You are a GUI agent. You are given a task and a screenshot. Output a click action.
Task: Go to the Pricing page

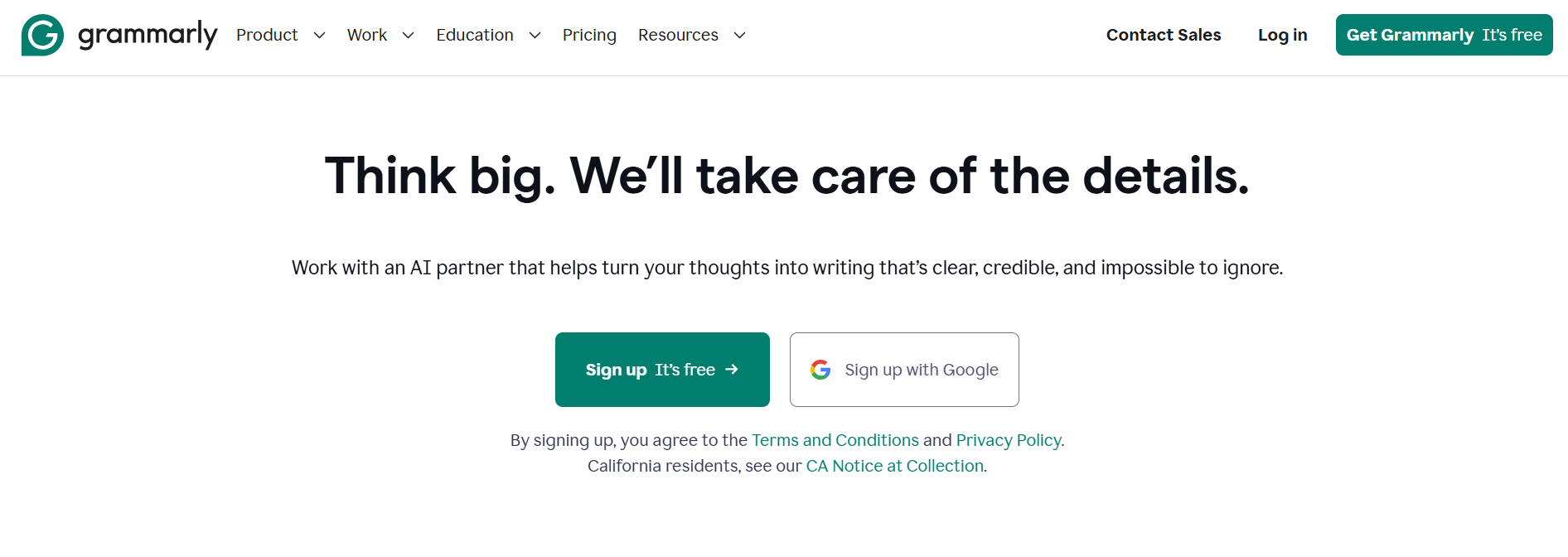[x=589, y=35]
